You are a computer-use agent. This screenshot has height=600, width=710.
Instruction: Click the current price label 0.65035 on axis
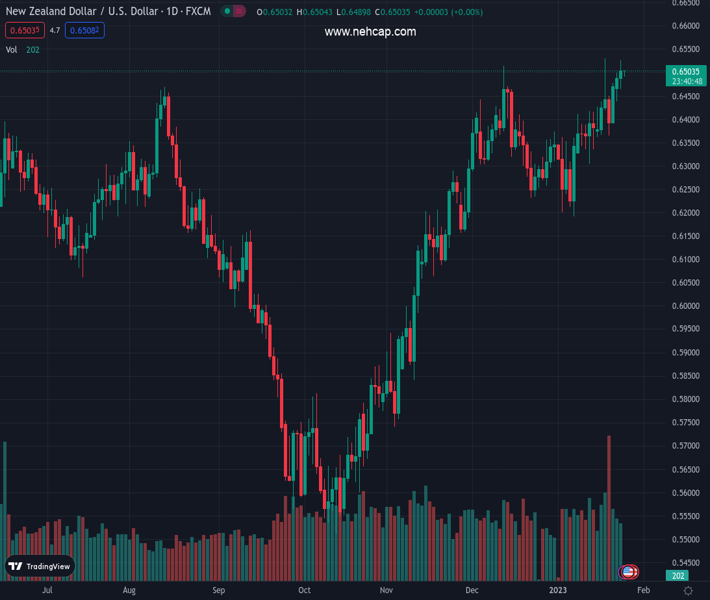pyautogui.click(x=685, y=72)
